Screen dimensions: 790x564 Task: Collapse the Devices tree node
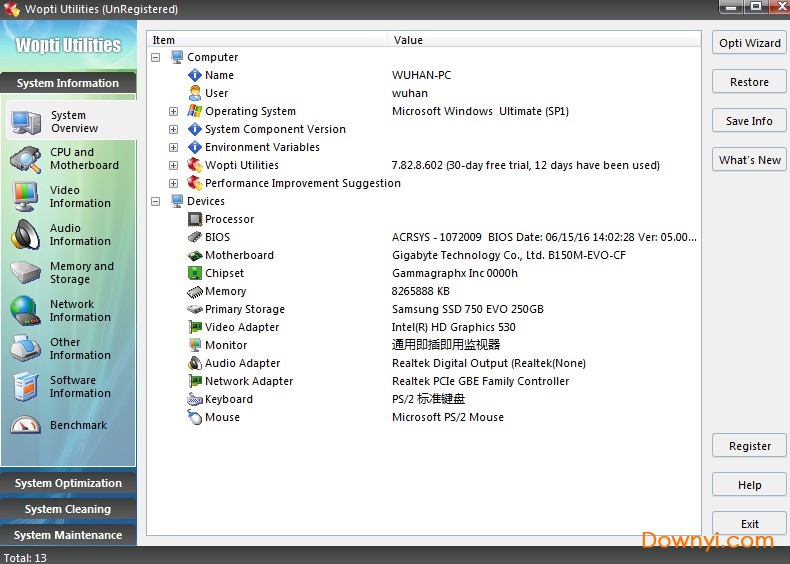click(156, 201)
